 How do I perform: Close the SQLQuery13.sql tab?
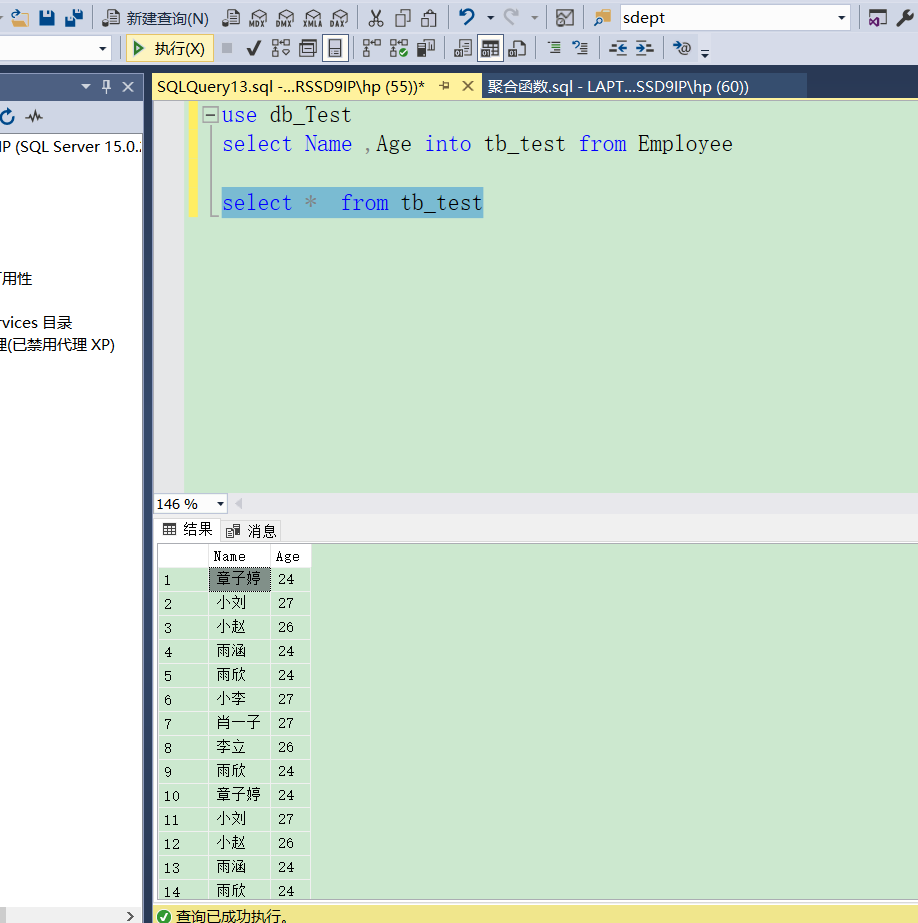click(468, 87)
